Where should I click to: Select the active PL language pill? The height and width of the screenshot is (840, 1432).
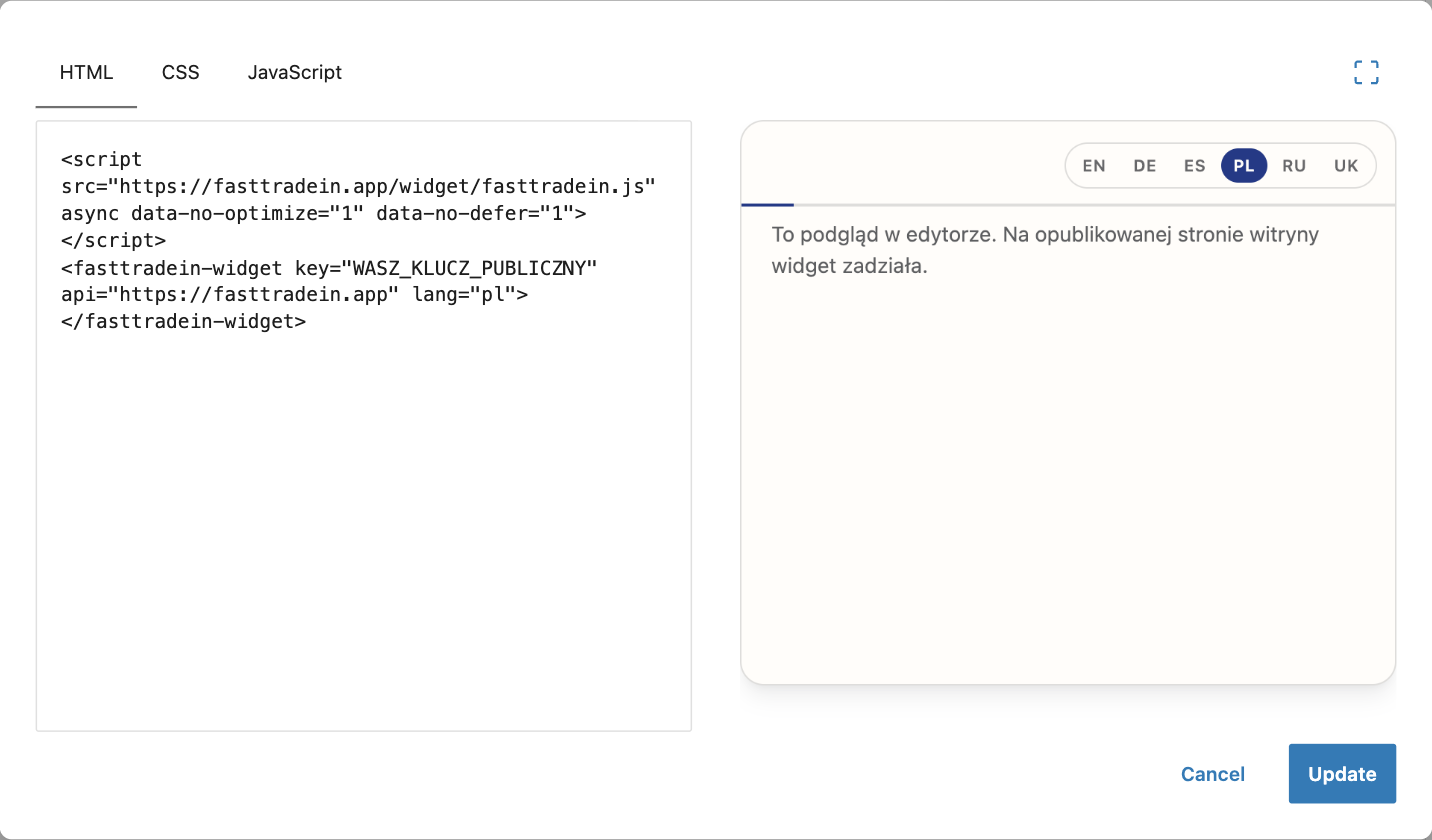pos(1244,166)
